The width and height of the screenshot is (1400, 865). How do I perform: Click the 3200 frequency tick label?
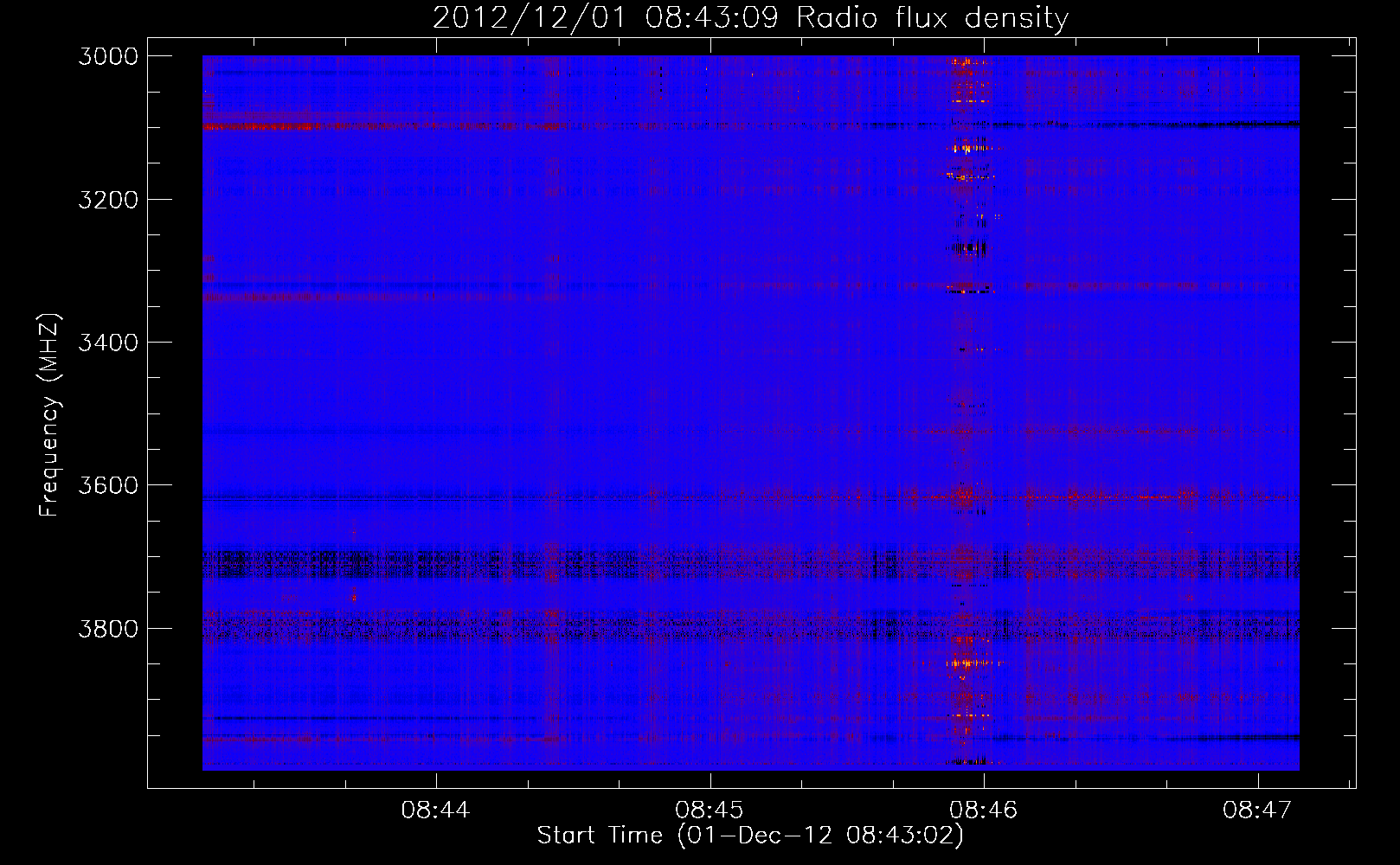(108, 200)
